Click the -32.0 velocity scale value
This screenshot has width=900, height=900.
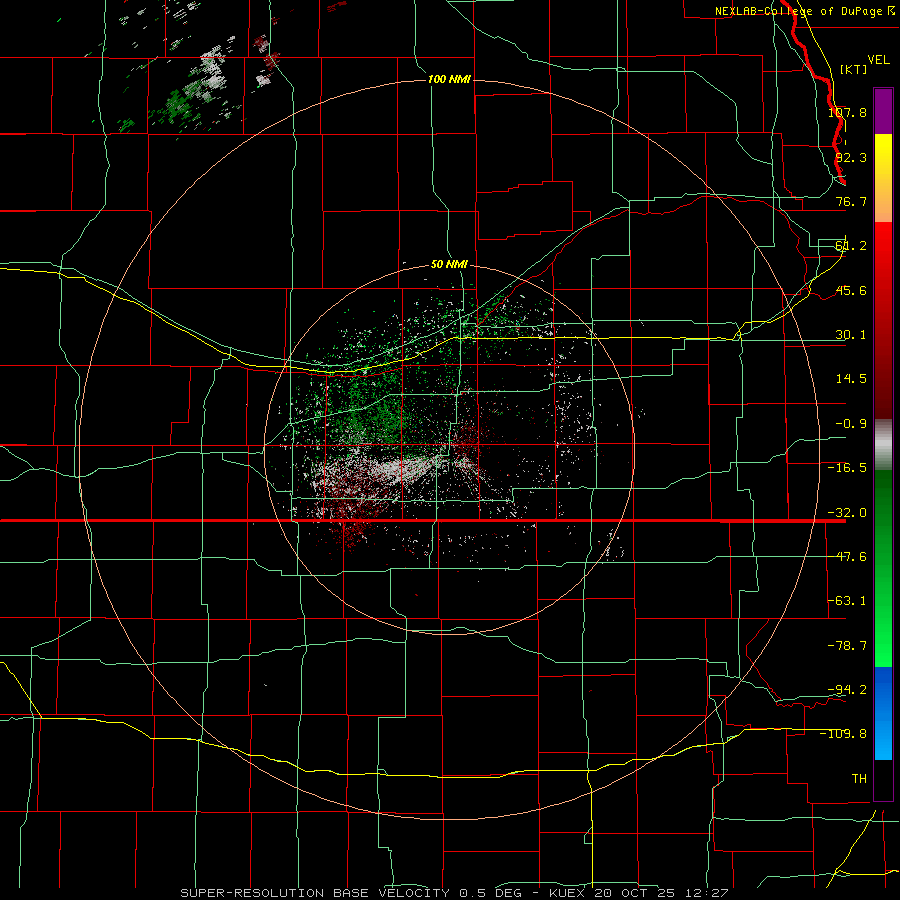click(x=847, y=513)
